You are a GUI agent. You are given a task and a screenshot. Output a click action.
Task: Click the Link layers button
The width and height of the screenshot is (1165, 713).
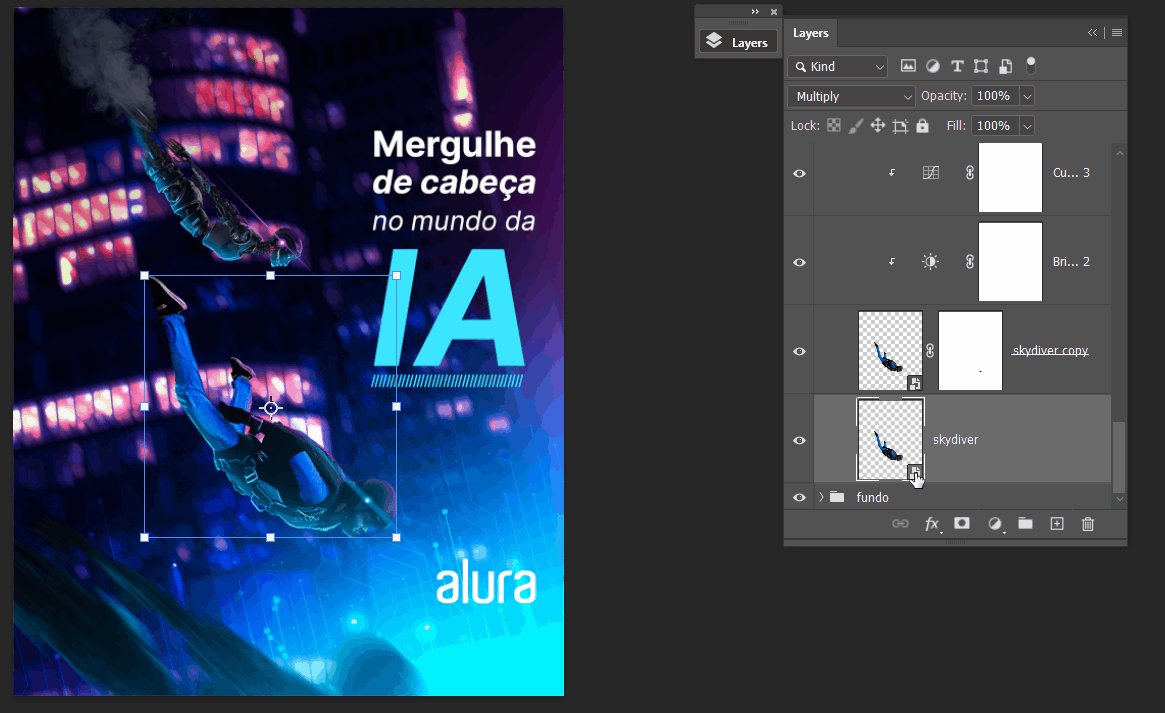900,524
